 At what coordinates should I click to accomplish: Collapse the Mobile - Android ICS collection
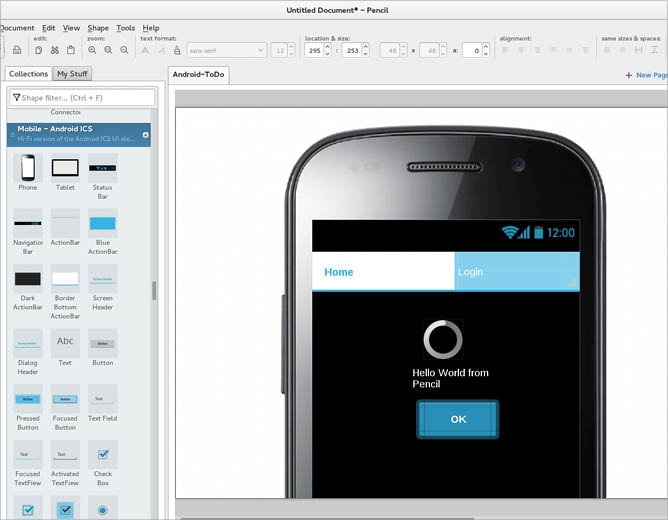click(145, 134)
